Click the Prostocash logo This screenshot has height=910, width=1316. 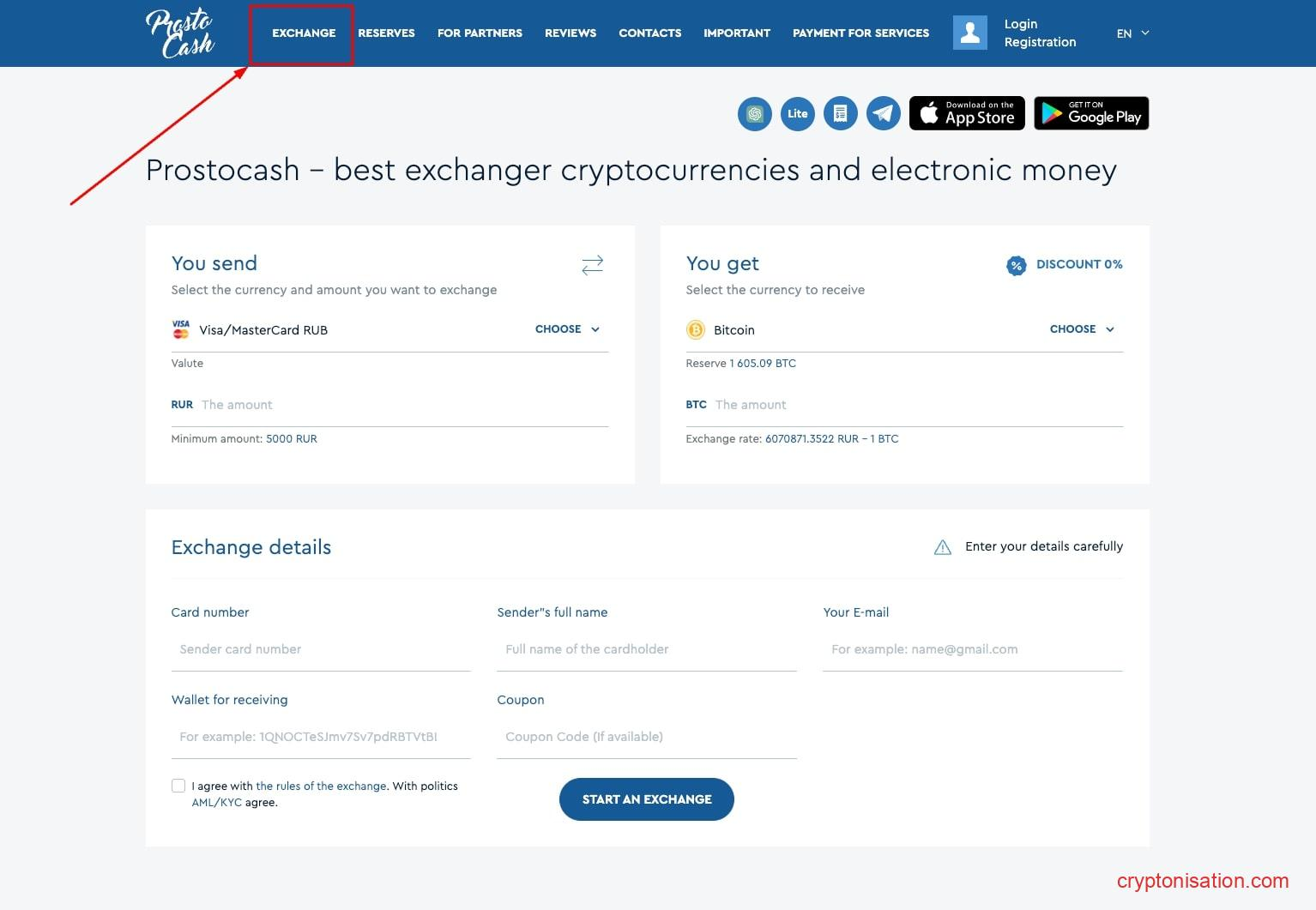(180, 33)
